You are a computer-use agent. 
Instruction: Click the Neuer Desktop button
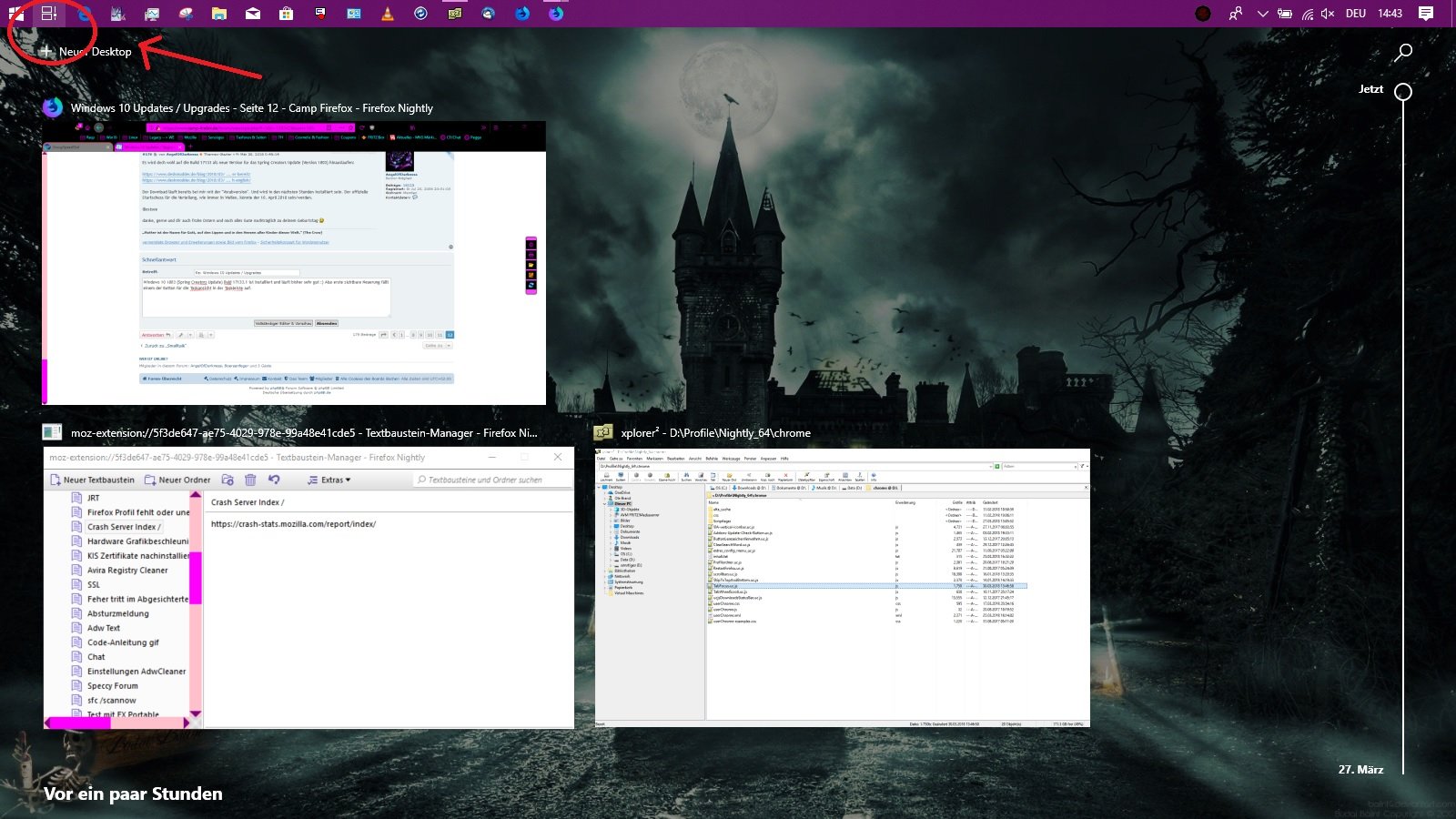(x=86, y=52)
